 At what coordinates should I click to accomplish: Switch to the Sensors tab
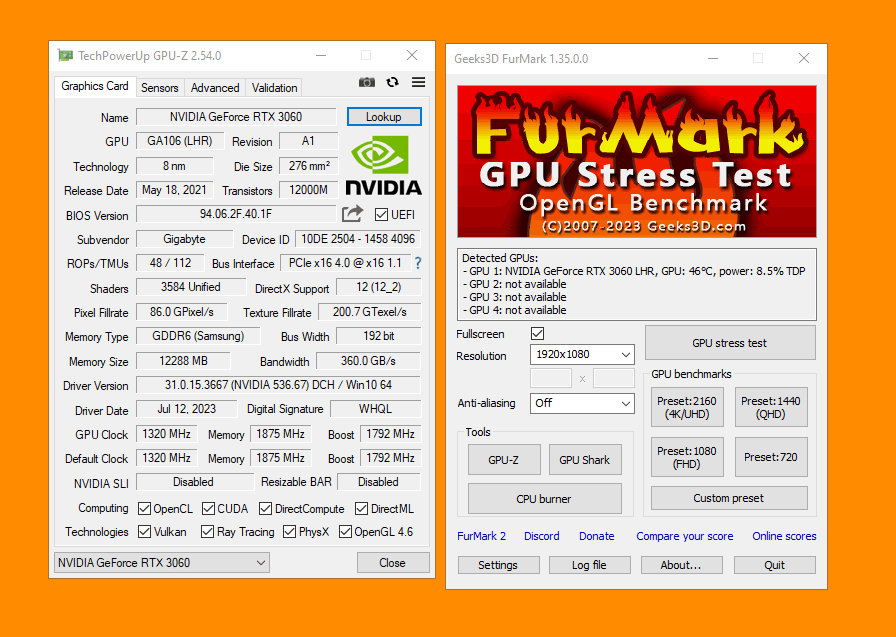tap(159, 88)
